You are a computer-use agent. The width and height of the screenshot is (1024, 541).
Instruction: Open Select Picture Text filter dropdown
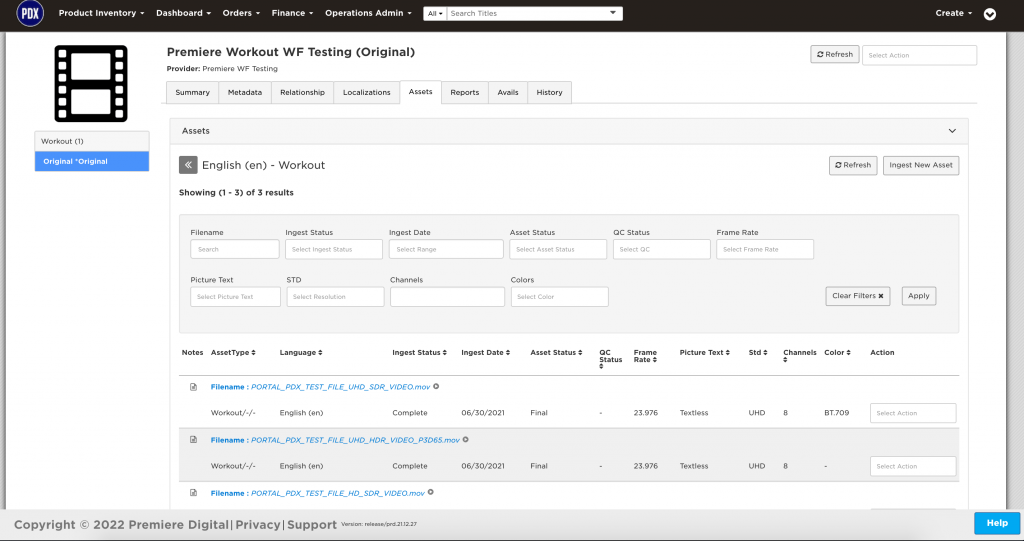(235, 297)
